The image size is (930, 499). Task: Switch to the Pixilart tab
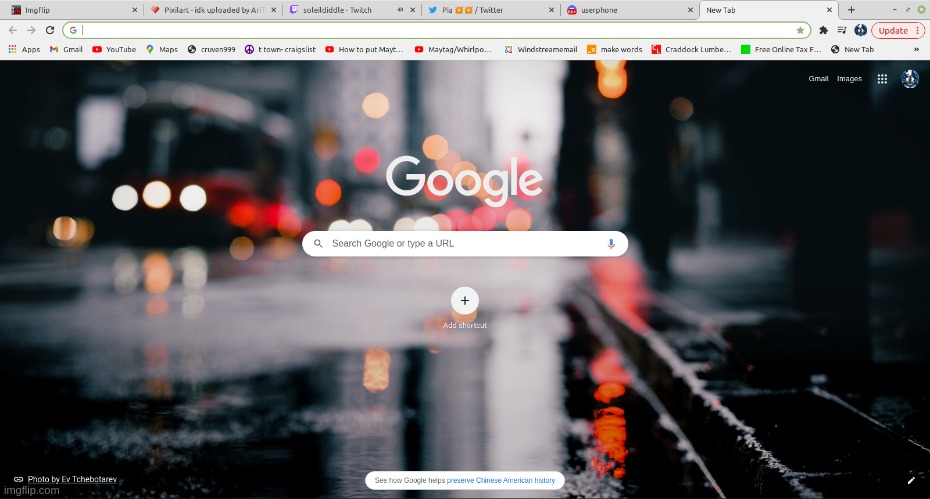[x=212, y=10]
